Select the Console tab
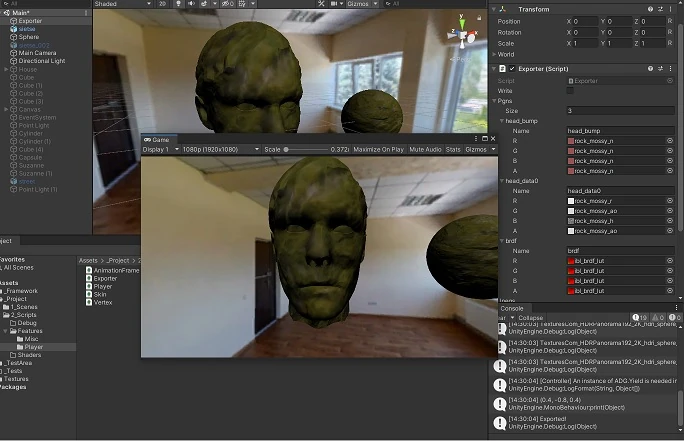 click(512, 308)
